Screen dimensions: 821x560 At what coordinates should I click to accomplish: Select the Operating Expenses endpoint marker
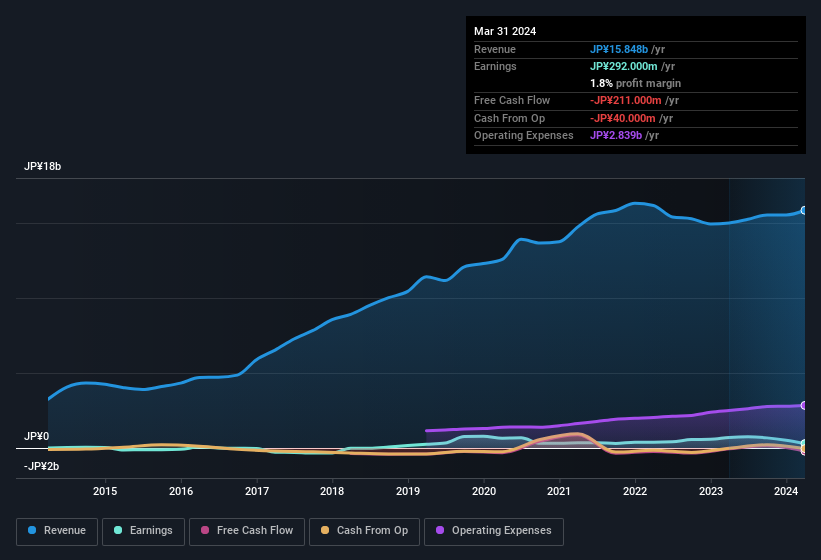804,406
